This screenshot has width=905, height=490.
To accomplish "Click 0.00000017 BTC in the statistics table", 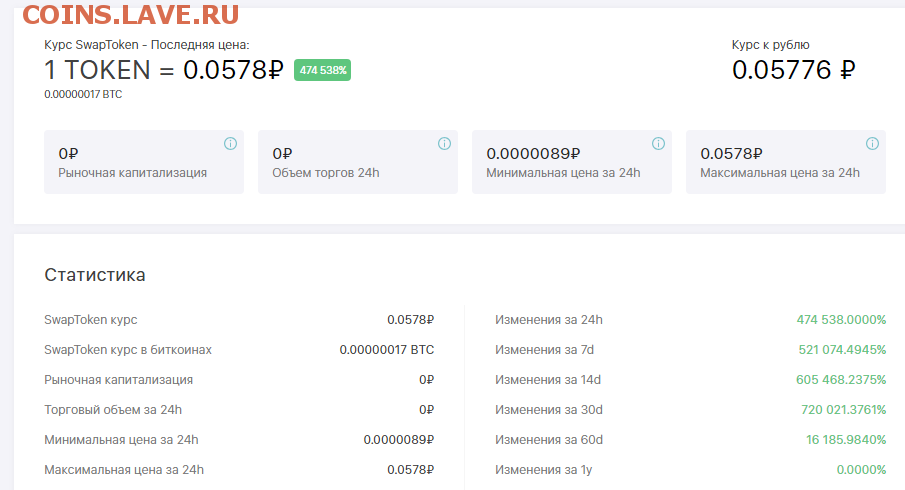I will pos(387,350).
